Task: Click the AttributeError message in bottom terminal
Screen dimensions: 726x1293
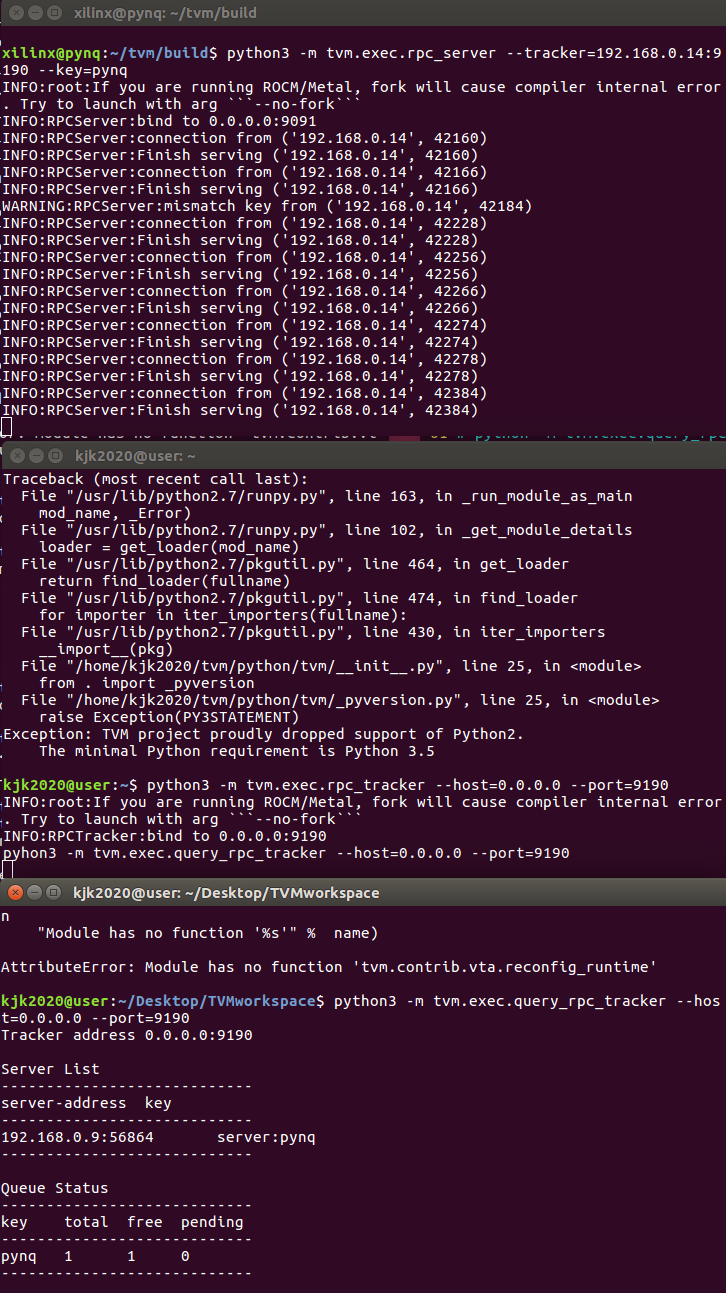Action: (328, 967)
